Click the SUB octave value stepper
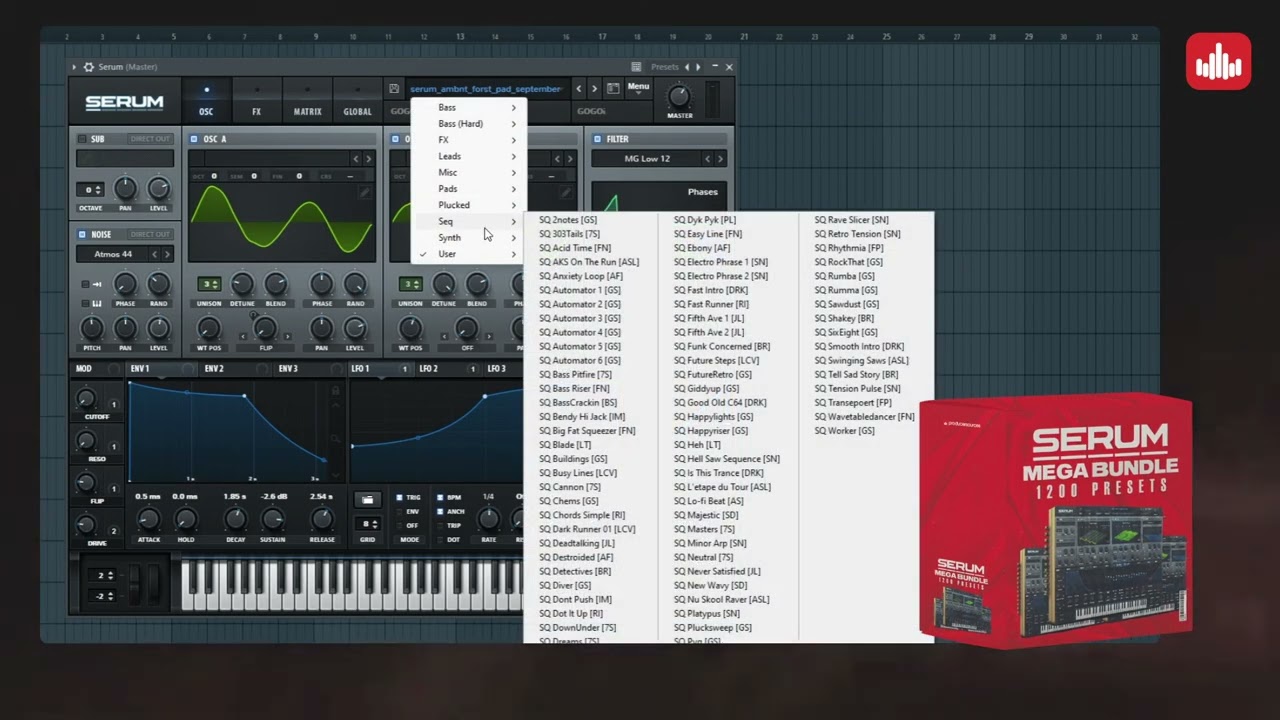The width and height of the screenshot is (1280, 720). click(91, 189)
